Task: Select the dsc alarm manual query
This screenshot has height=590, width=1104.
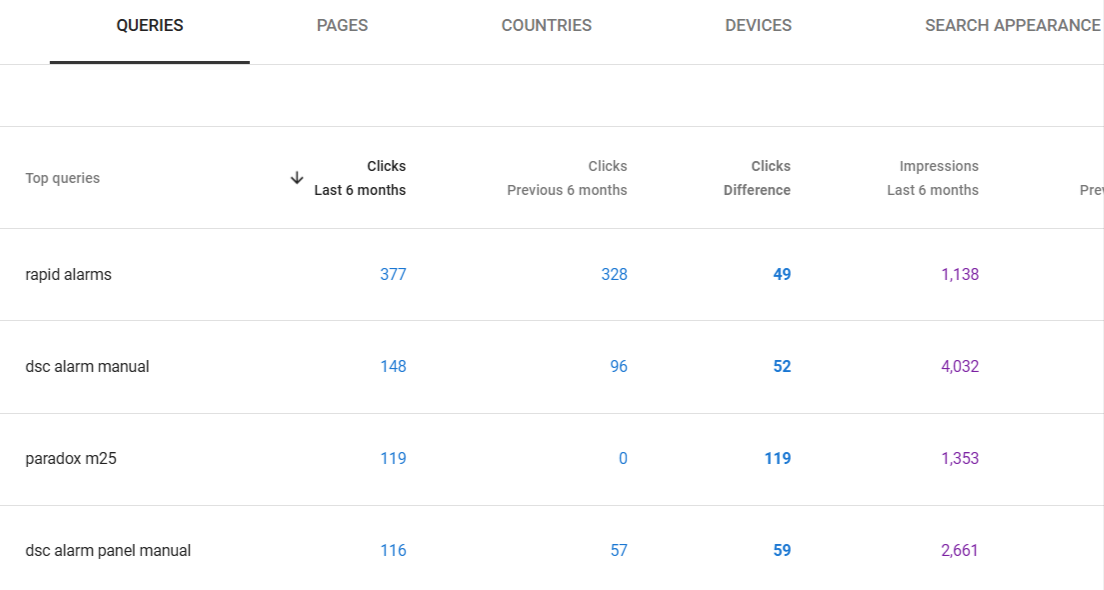Action: (x=87, y=367)
